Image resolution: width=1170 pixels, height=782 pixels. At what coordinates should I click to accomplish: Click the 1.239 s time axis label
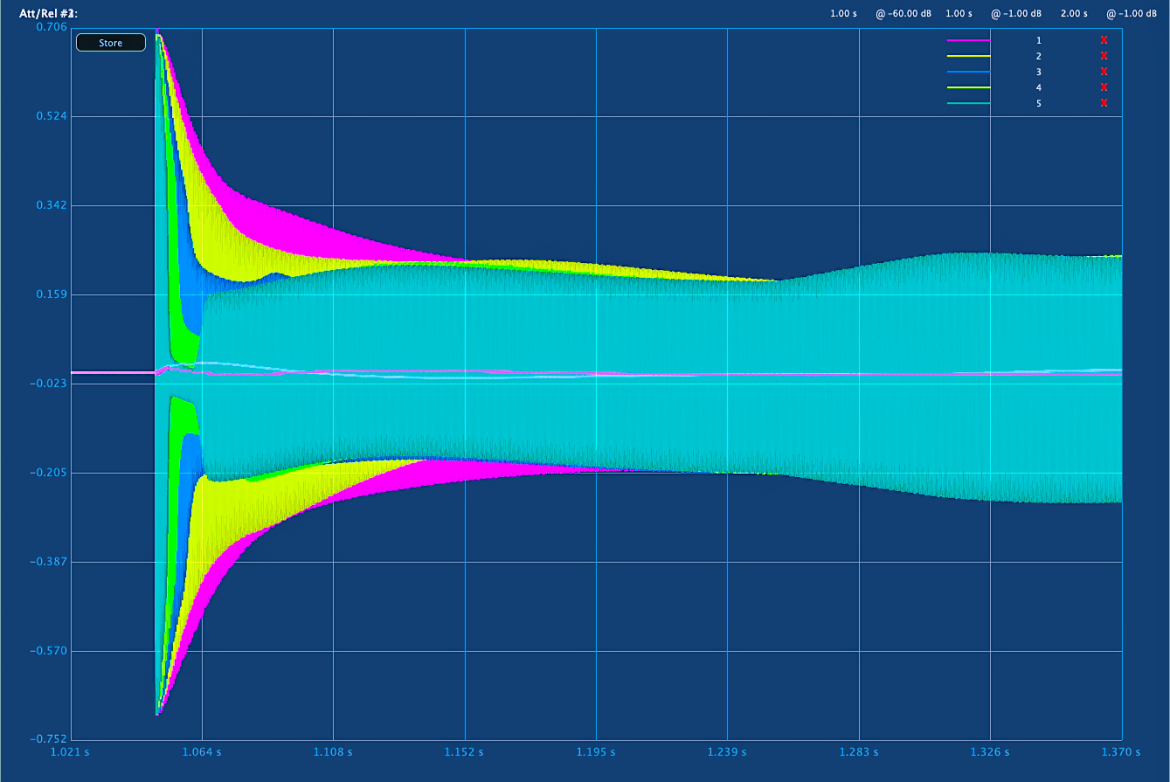tap(727, 752)
